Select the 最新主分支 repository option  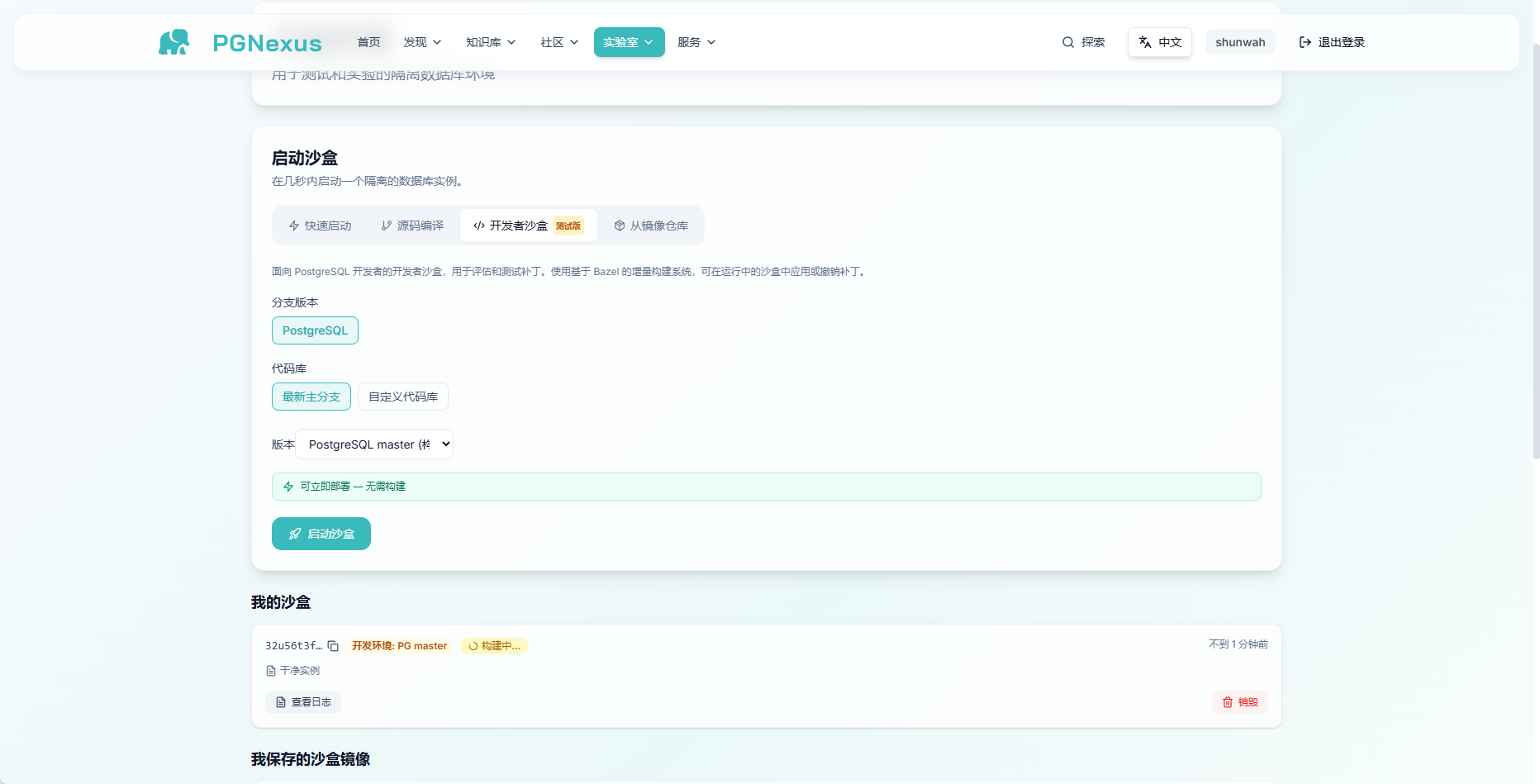pos(311,397)
